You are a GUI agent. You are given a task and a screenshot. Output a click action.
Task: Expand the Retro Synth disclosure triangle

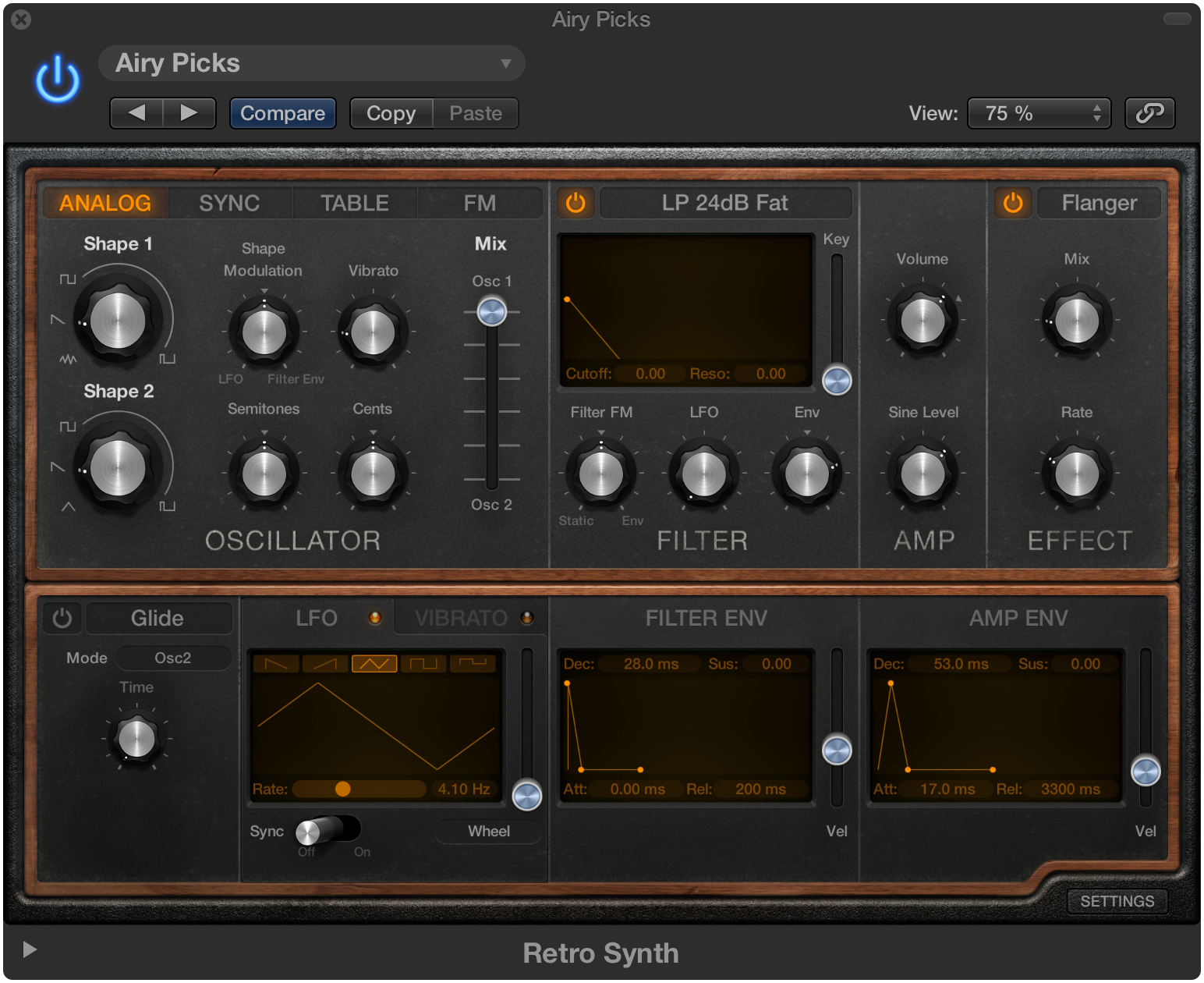point(30,949)
